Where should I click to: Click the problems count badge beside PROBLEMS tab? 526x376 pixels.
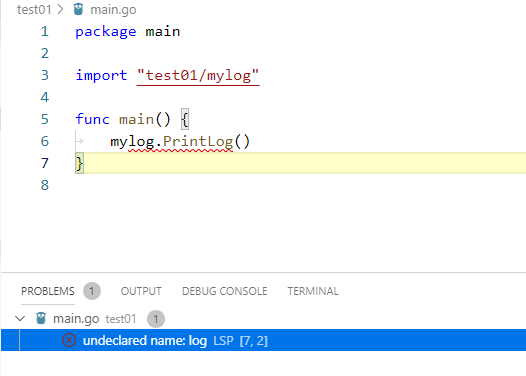(x=92, y=291)
